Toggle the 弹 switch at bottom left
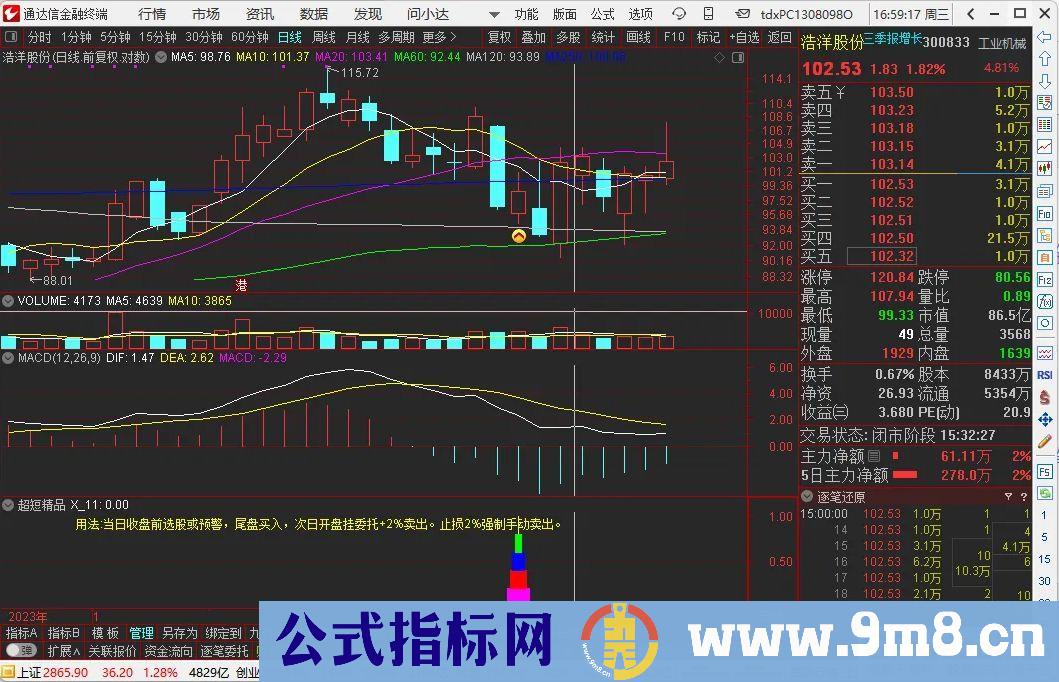Screen dimensions: 1059x682 tap(20, 650)
